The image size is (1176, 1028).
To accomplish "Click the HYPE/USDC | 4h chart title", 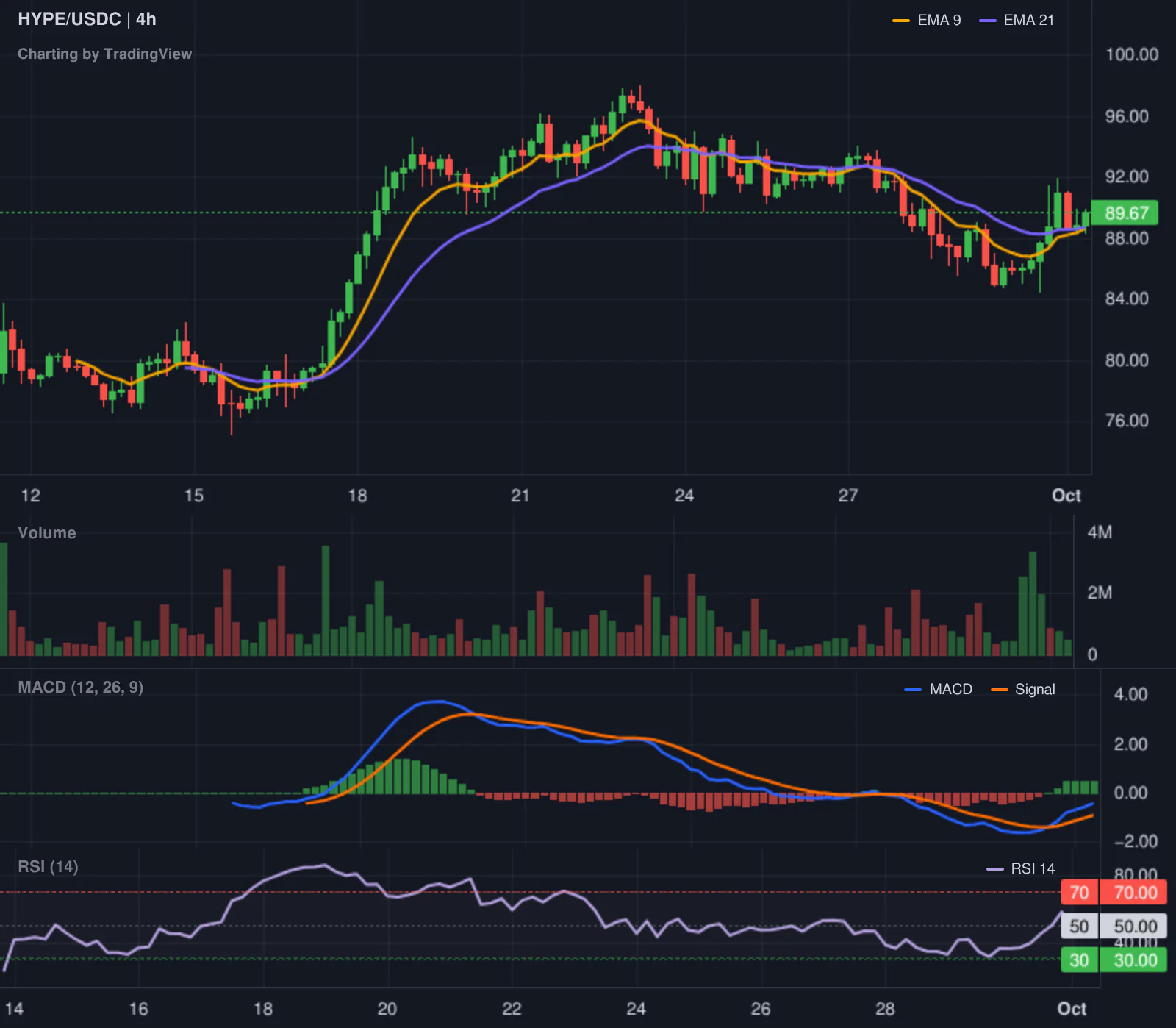I will [87, 19].
